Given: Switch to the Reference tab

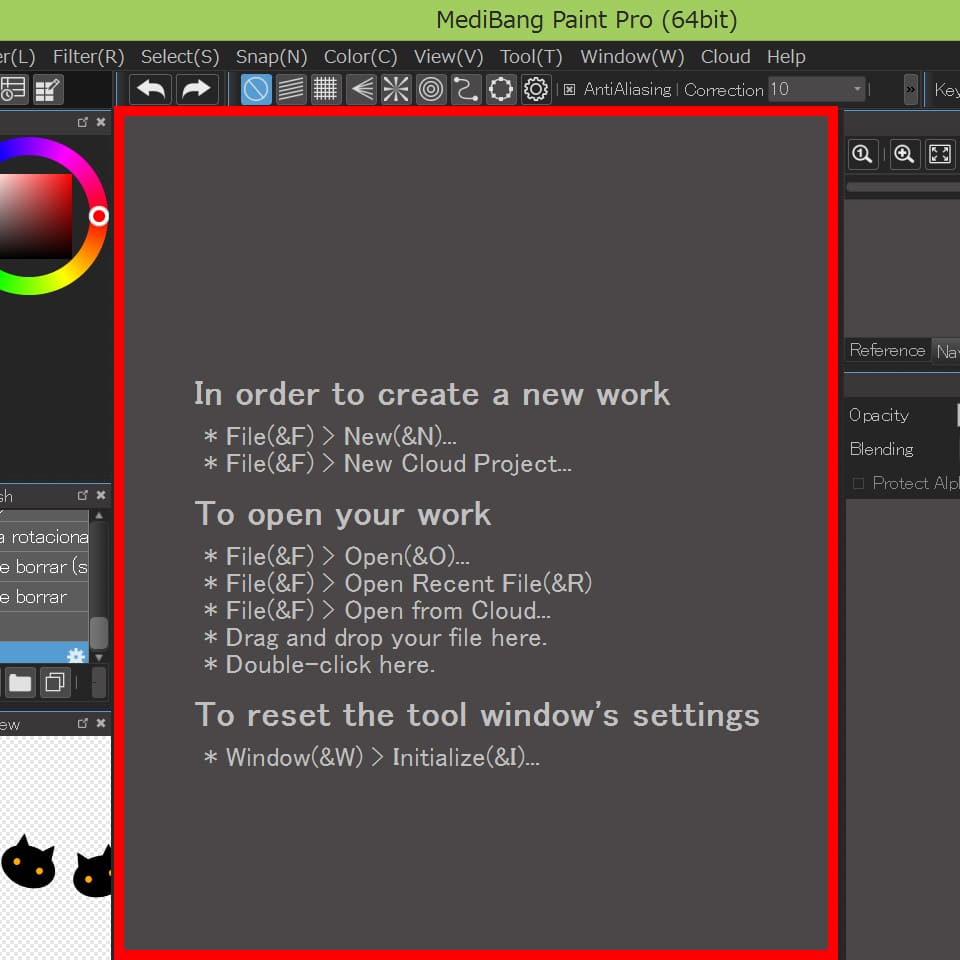Looking at the screenshot, I should click(887, 350).
